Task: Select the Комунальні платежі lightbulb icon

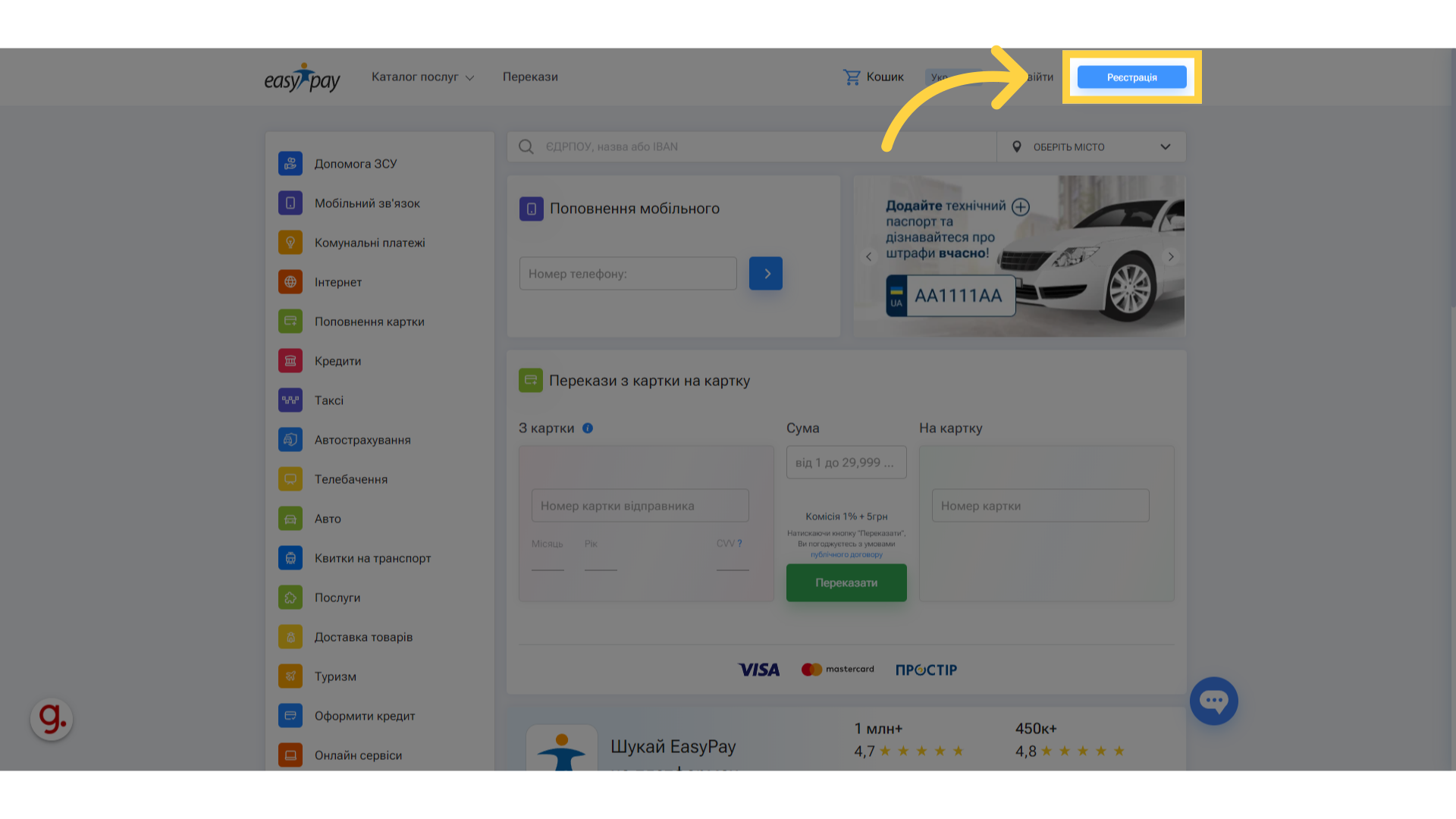Action: pyautogui.click(x=290, y=243)
